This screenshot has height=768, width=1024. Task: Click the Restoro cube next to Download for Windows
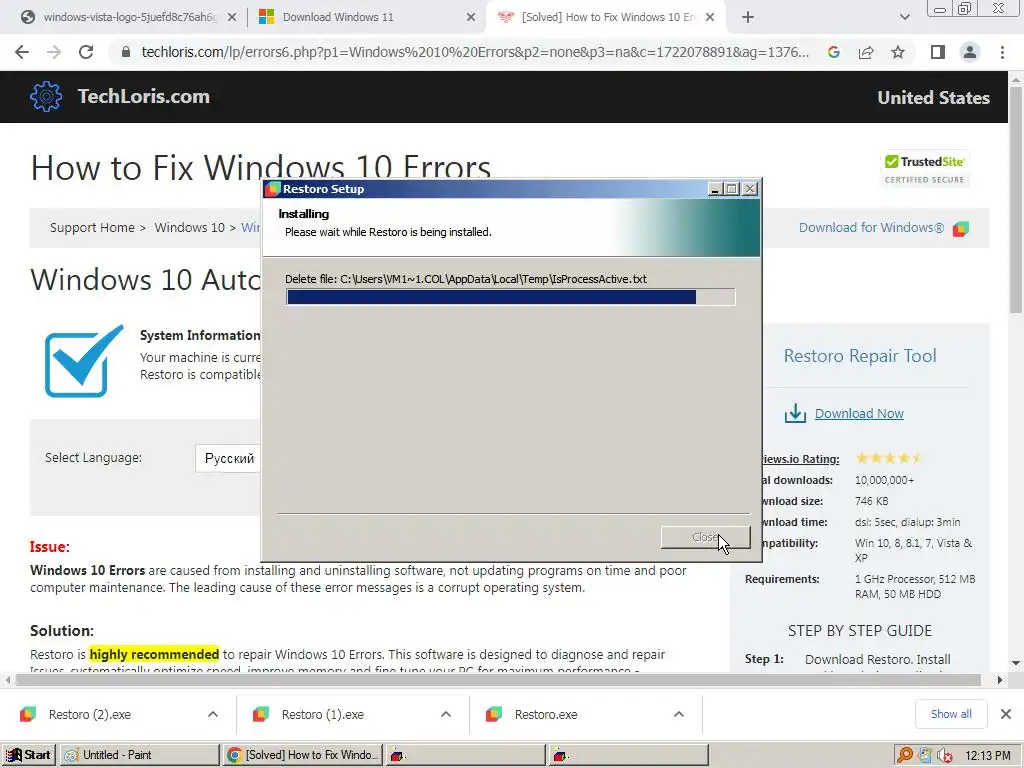point(961,229)
